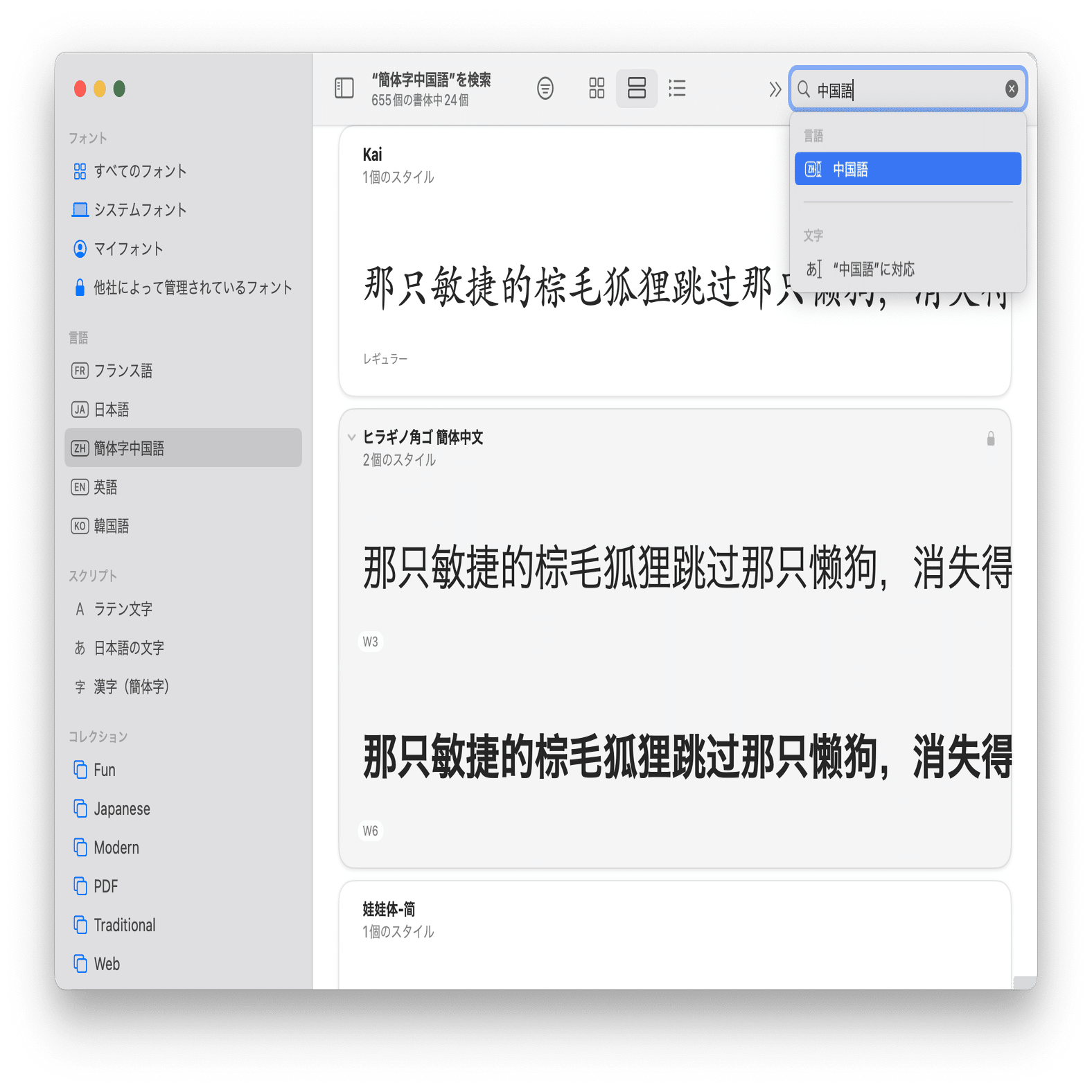Viewport: 1092px width, 1092px height.
Task: Open すべてのフォント in the sidebar
Action: tap(183, 171)
